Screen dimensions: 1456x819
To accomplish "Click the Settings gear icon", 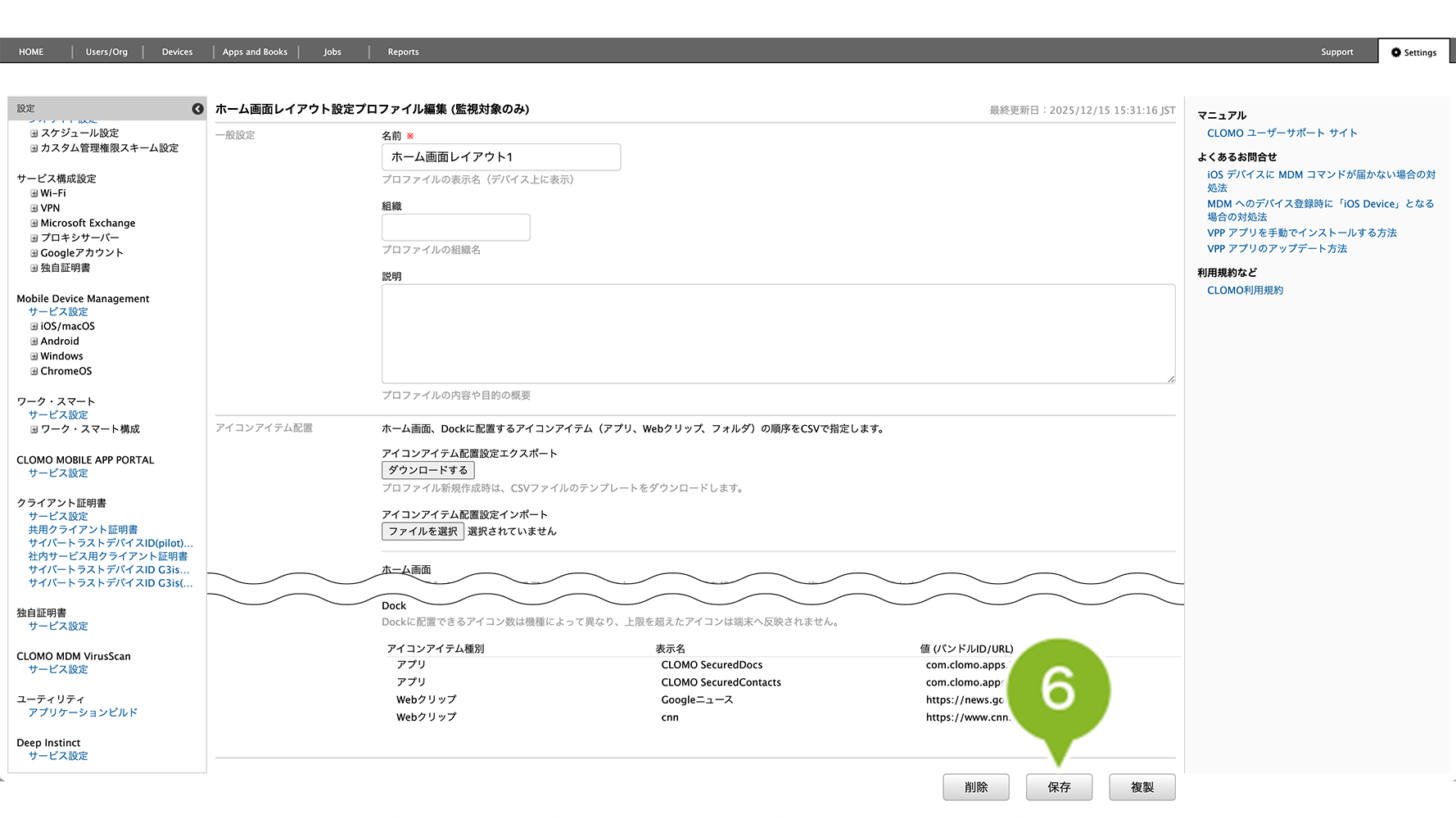I will coord(1396,52).
